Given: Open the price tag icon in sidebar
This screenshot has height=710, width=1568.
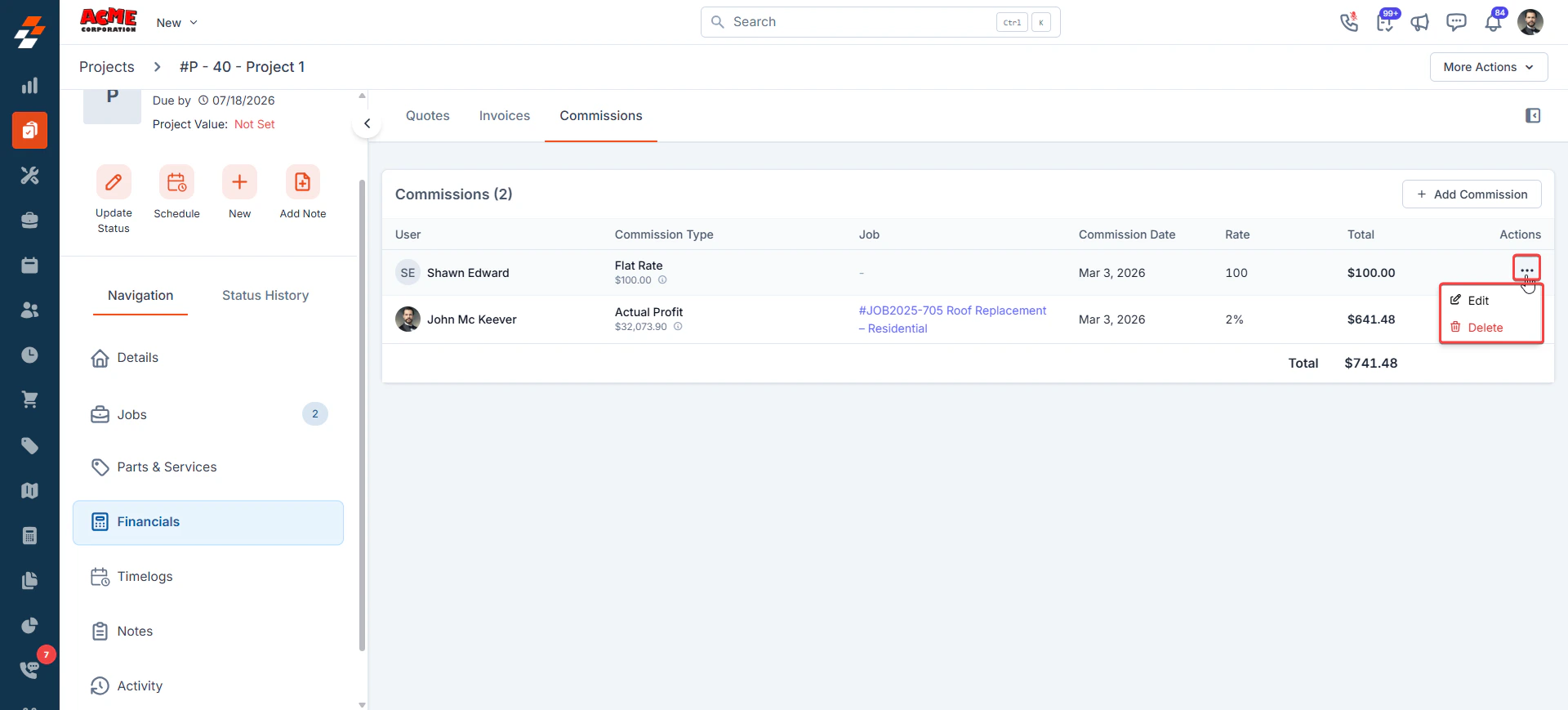Looking at the screenshot, I should (29, 445).
